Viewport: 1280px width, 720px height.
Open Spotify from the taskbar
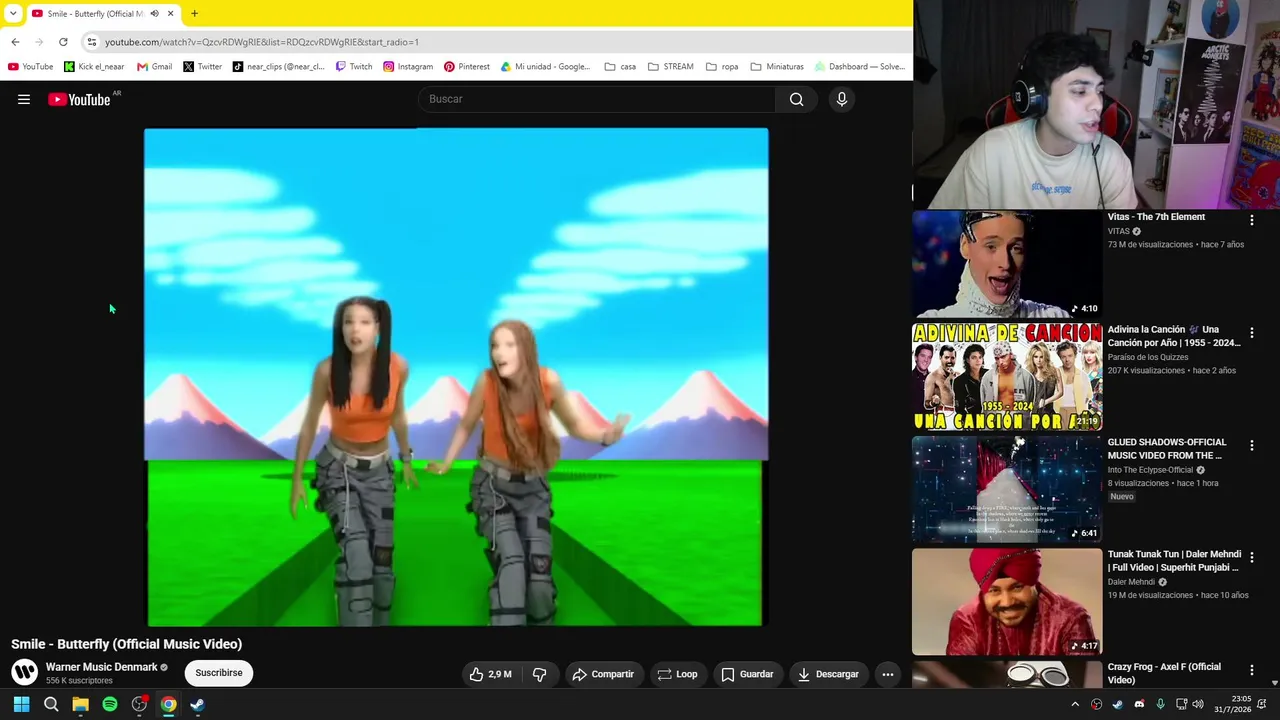[110, 704]
